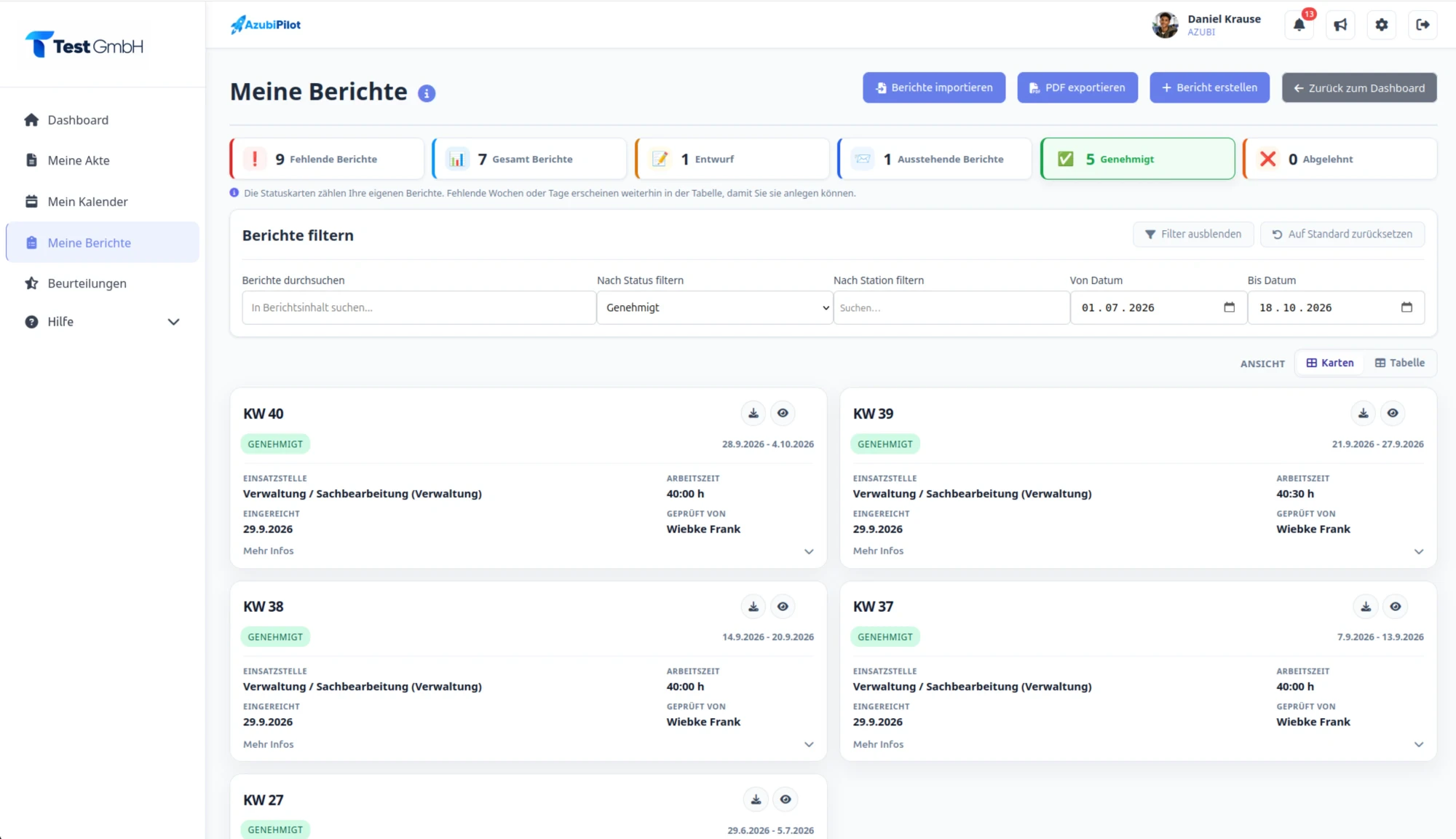
Task: Download the KW 40 report
Action: tap(753, 413)
